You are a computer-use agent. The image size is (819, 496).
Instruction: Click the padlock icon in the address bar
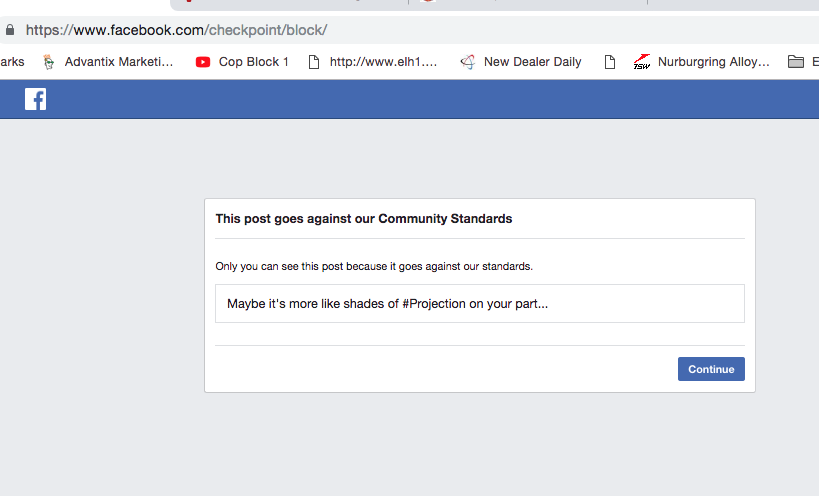[10, 30]
